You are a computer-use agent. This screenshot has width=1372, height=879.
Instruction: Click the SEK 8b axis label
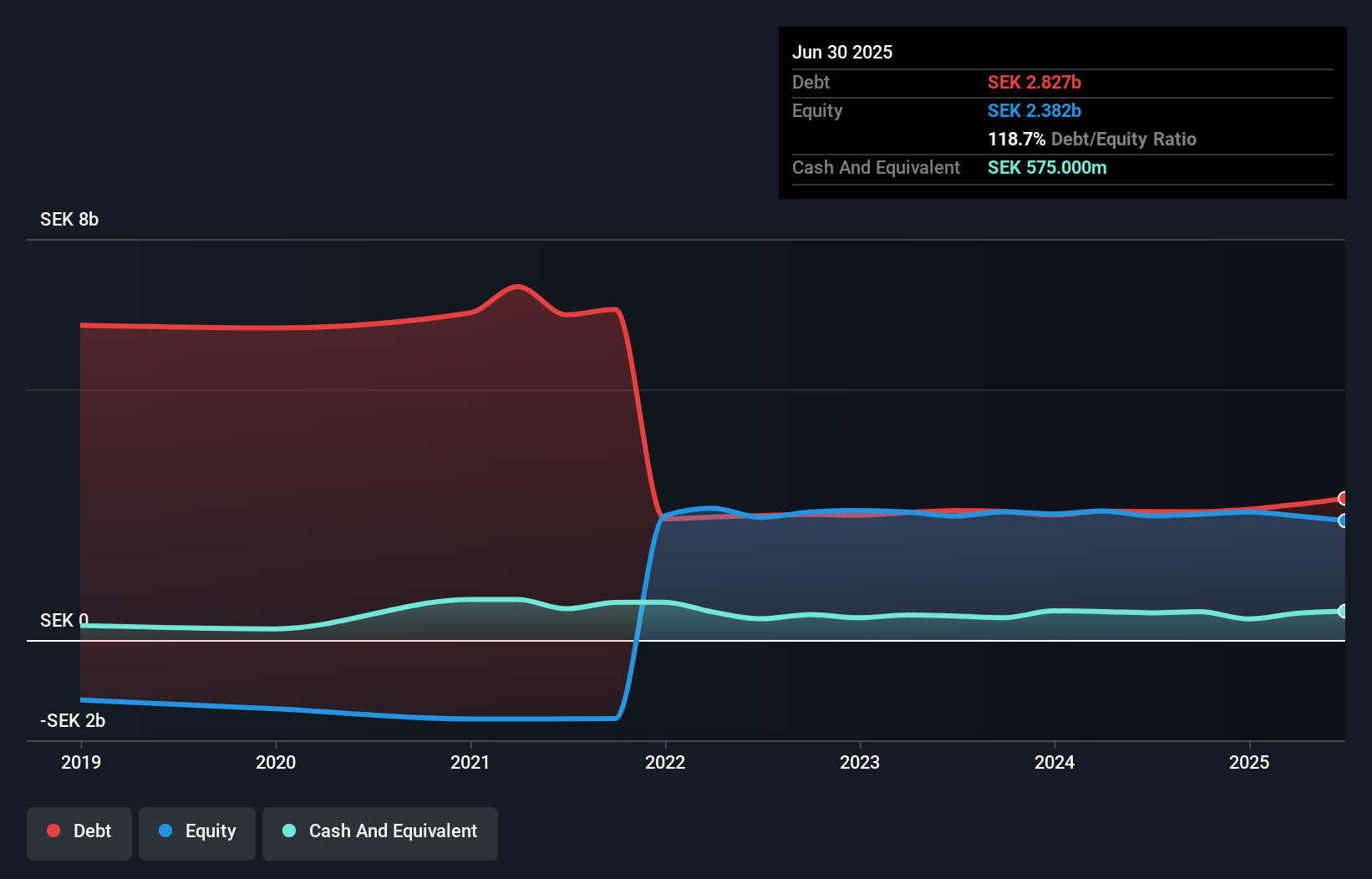pyautogui.click(x=69, y=220)
